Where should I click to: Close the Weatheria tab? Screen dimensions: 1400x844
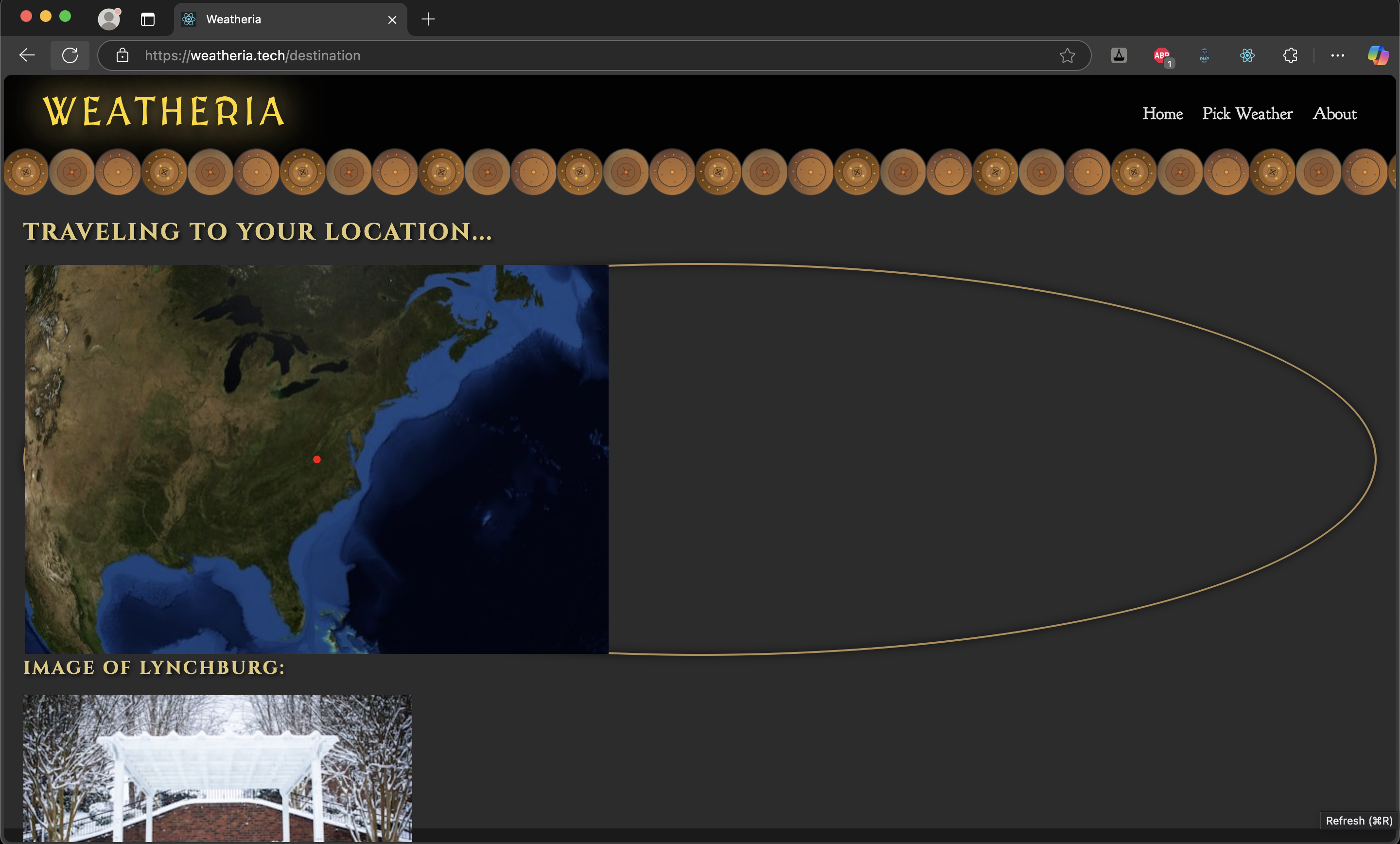coord(392,20)
